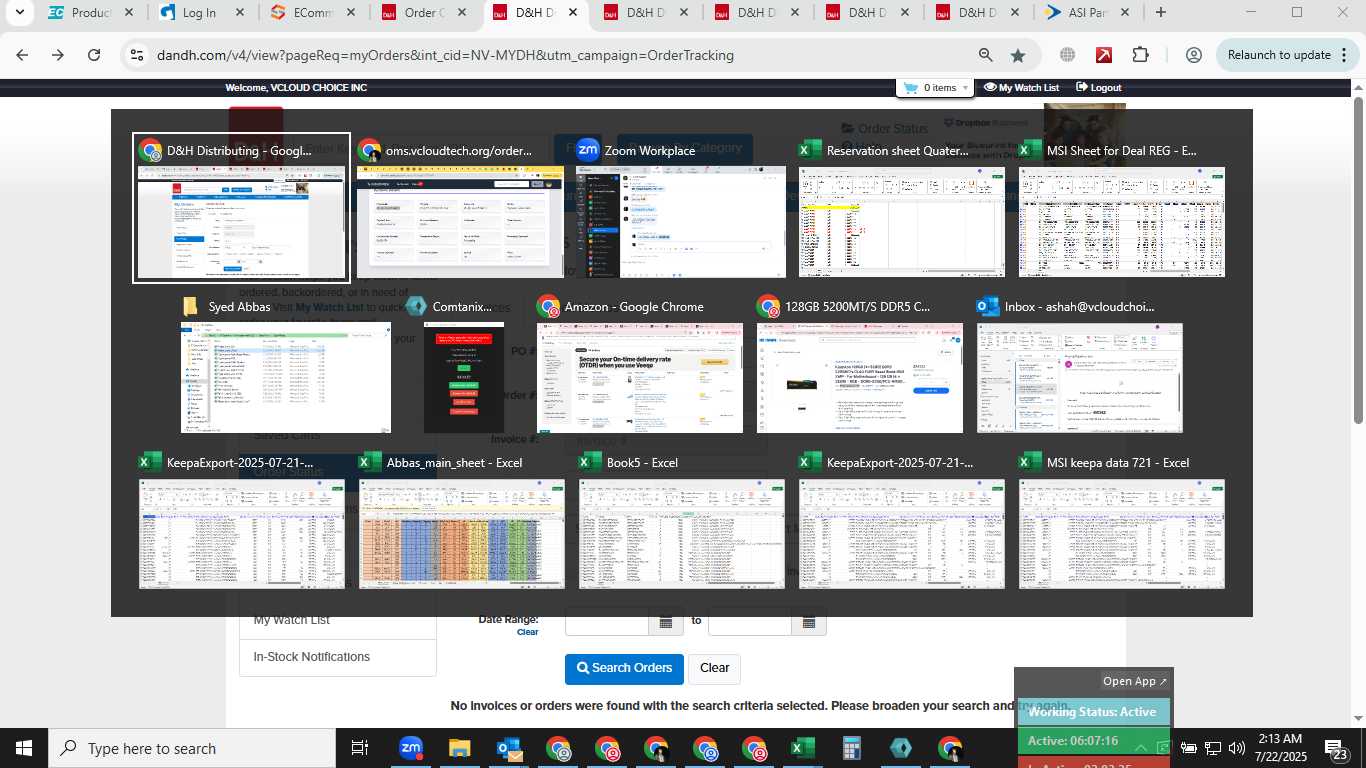Click the Date Range end date field
The width and height of the screenshot is (1366, 768).
(x=750, y=621)
